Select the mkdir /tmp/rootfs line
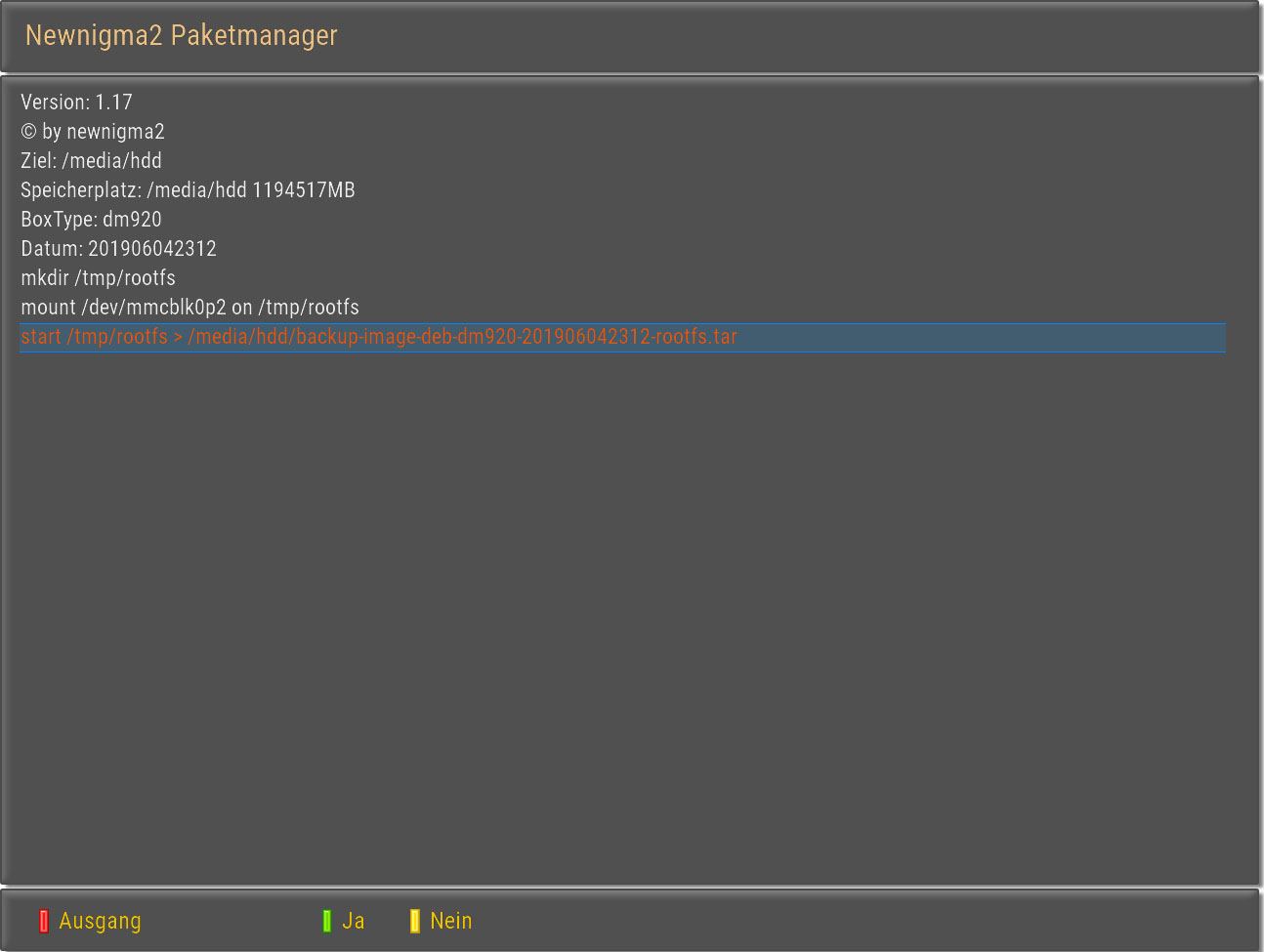 98,278
